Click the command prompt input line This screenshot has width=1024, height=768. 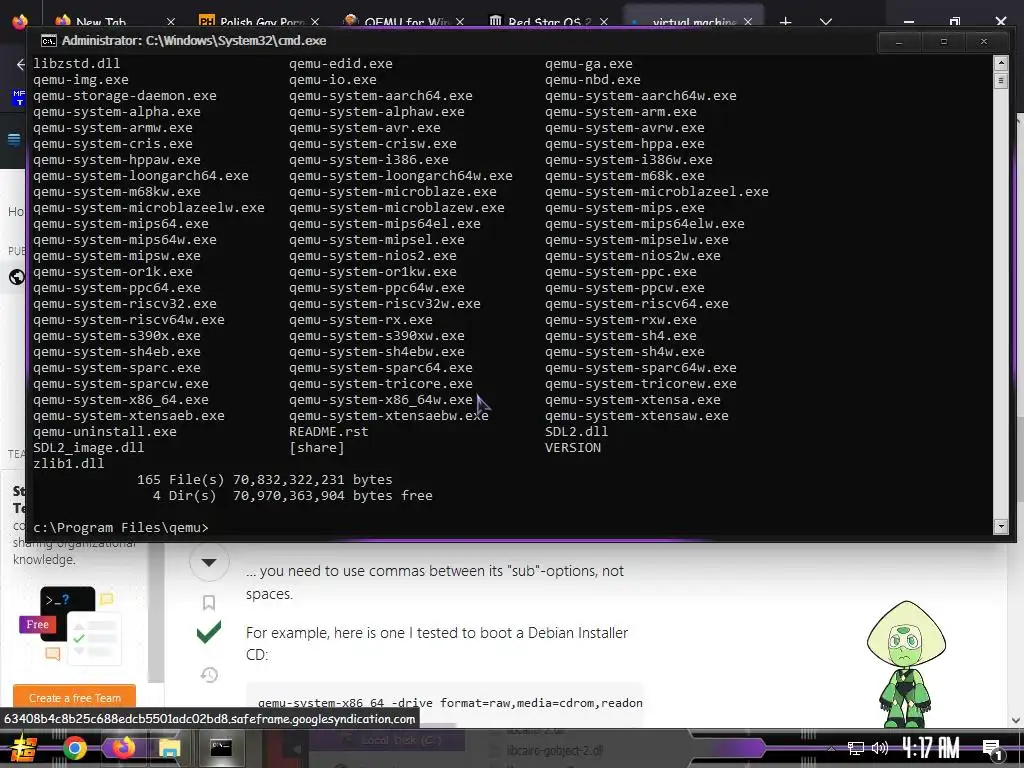coord(121,527)
